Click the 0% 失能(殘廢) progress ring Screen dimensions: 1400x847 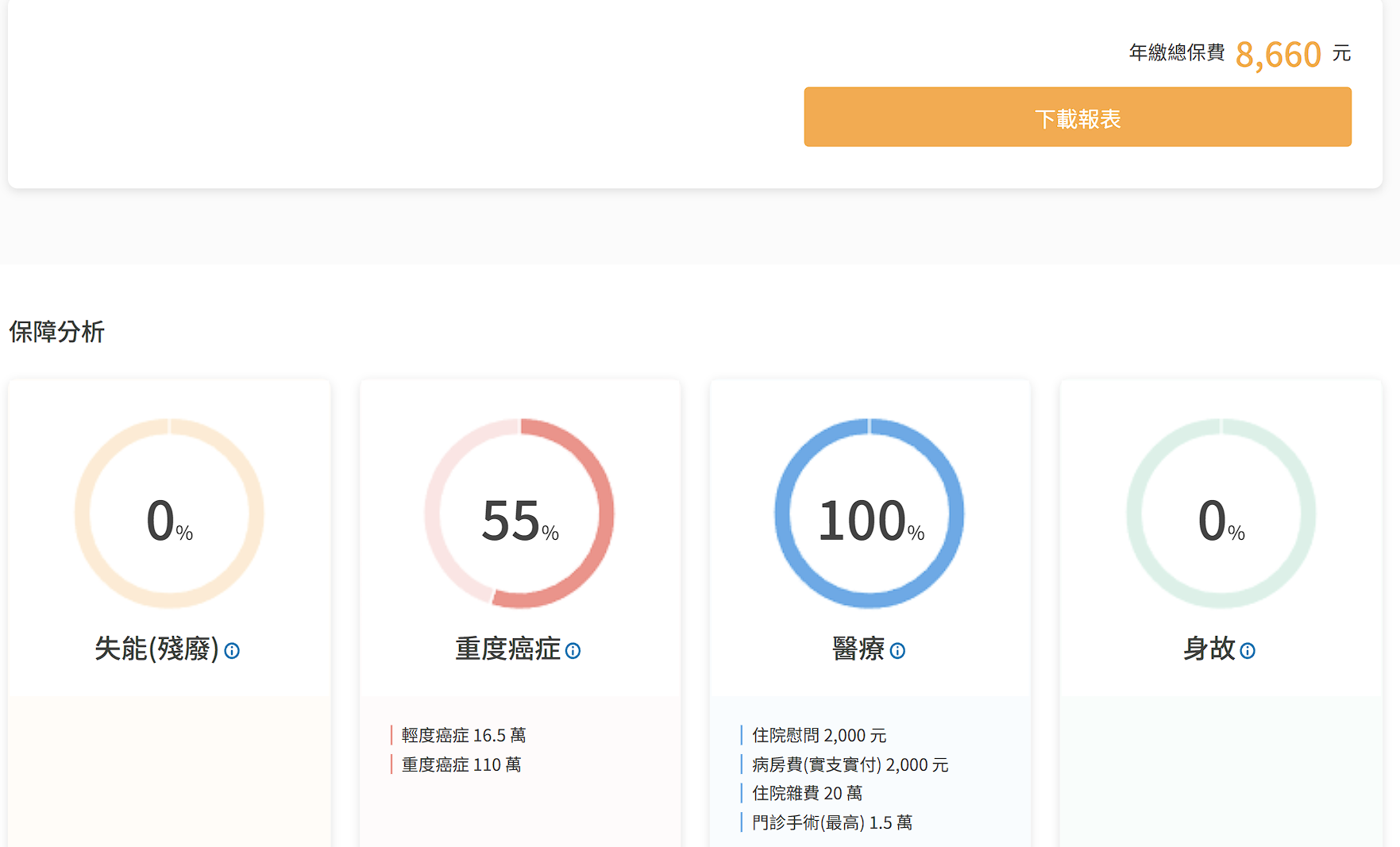(169, 514)
